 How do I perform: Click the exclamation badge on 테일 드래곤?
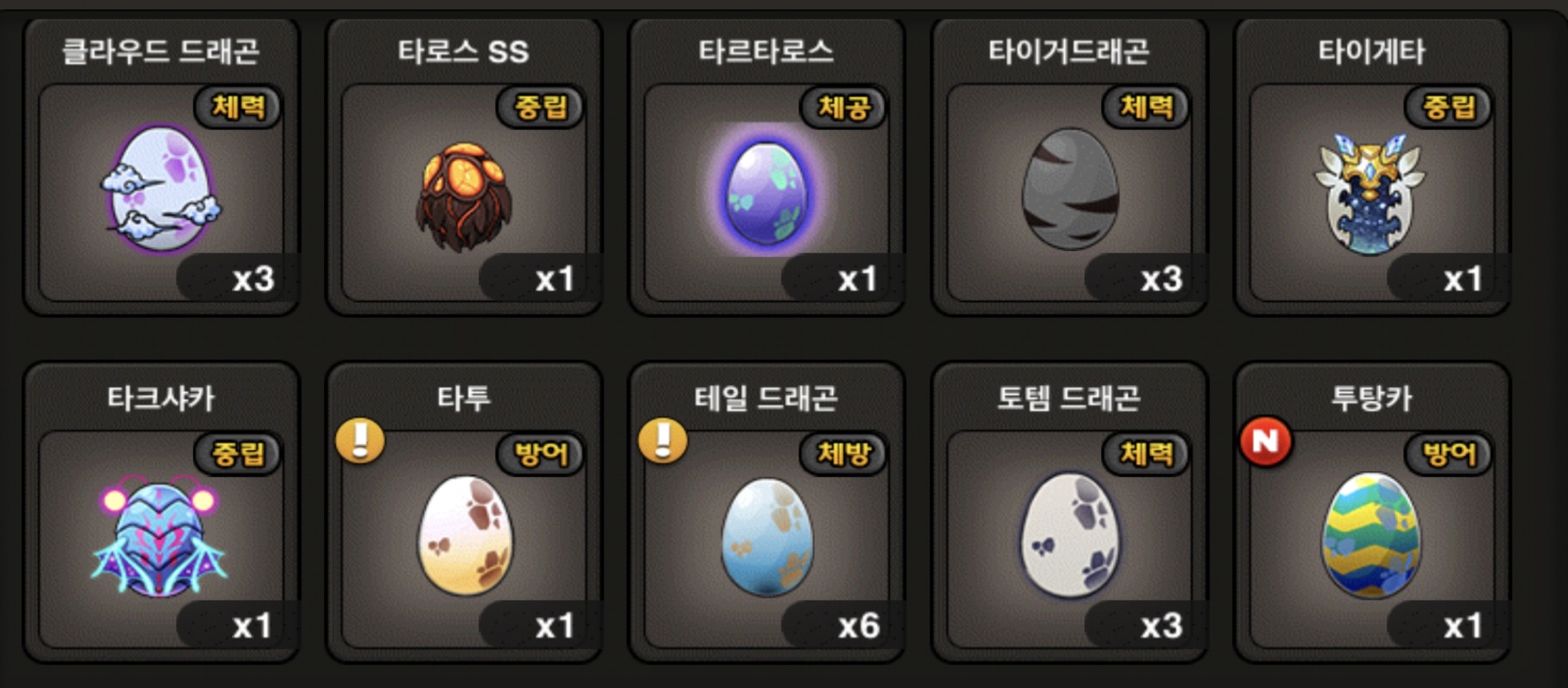click(663, 440)
